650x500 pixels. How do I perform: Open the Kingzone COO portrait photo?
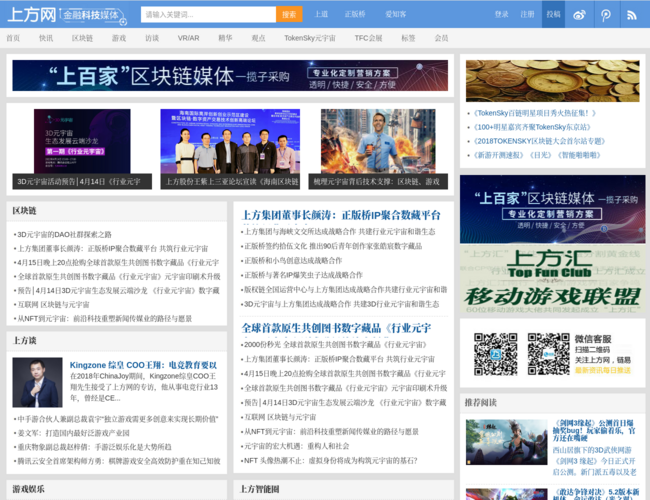(37, 382)
